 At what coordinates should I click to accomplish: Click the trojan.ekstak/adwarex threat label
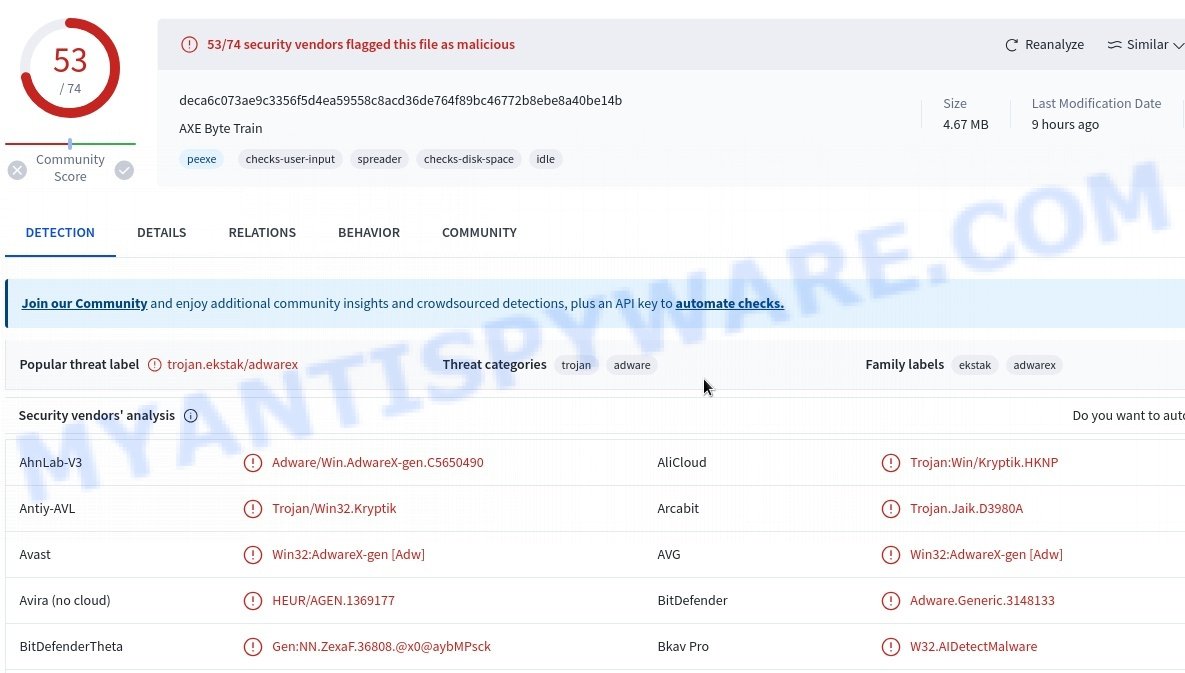click(233, 365)
